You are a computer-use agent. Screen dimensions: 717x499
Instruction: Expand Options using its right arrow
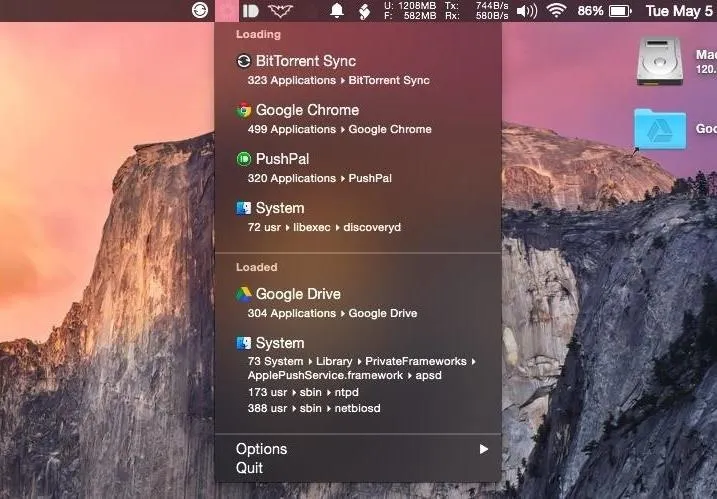pyautogui.click(x=483, y=449)
